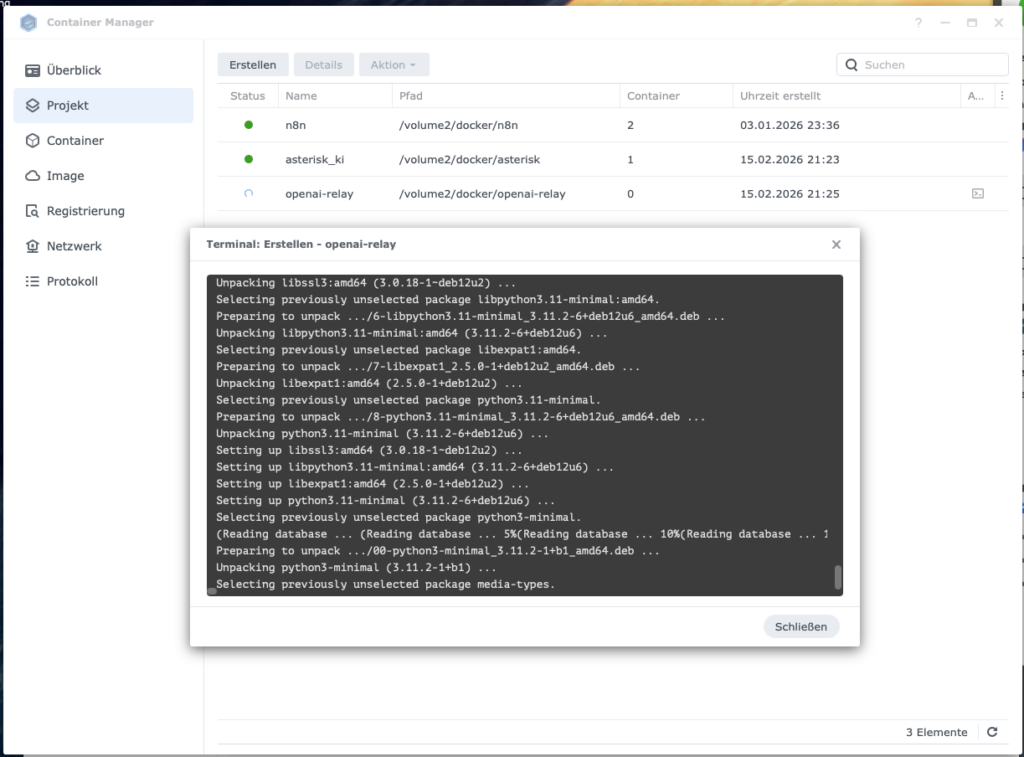The height and width of the screenshot is (757, 1024).
Task: Open the Container section in the sidebar
Action: (x=75, y=141)
